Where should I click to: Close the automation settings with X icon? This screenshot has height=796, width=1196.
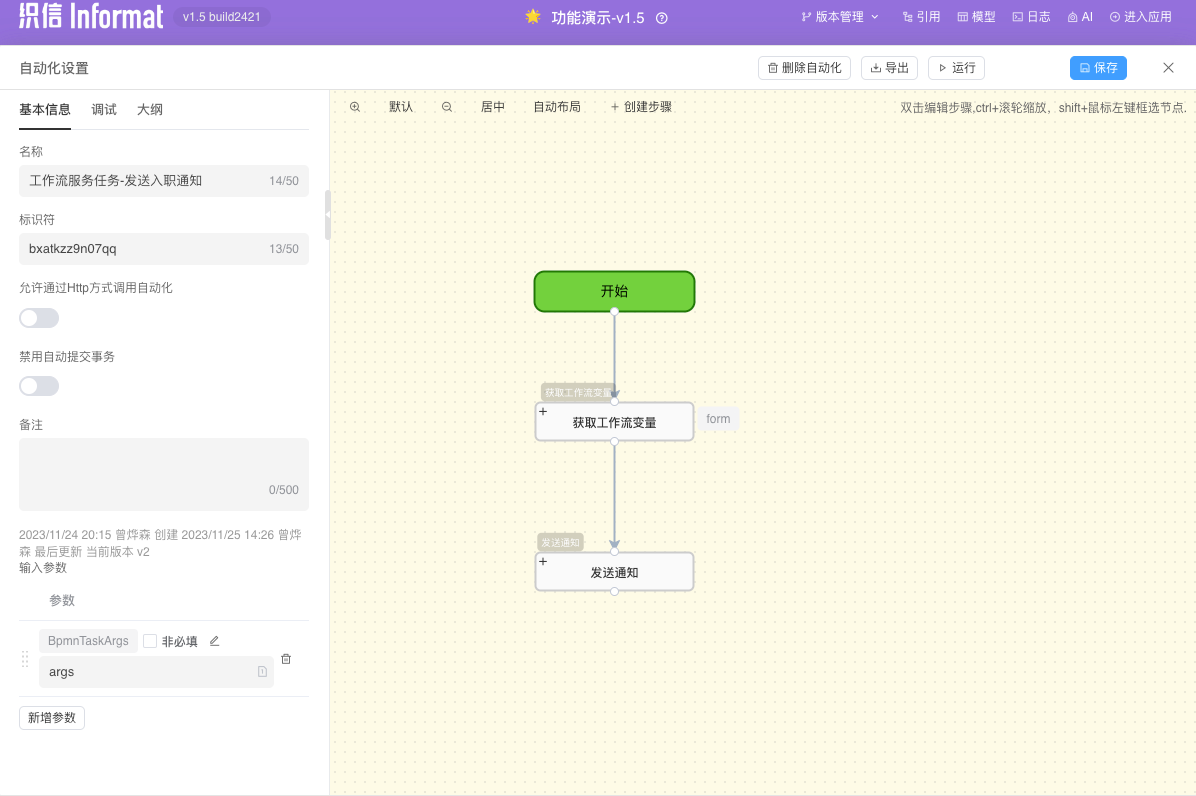click(1168, 68)
